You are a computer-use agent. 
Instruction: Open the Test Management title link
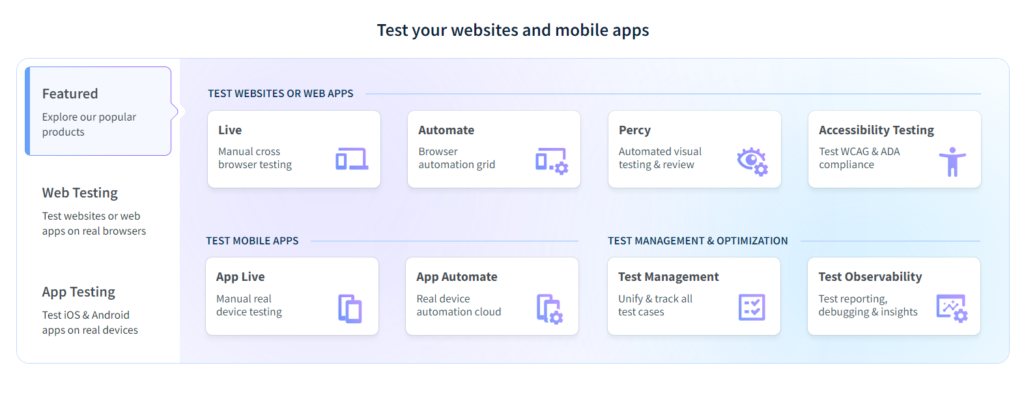click(668, 277)
